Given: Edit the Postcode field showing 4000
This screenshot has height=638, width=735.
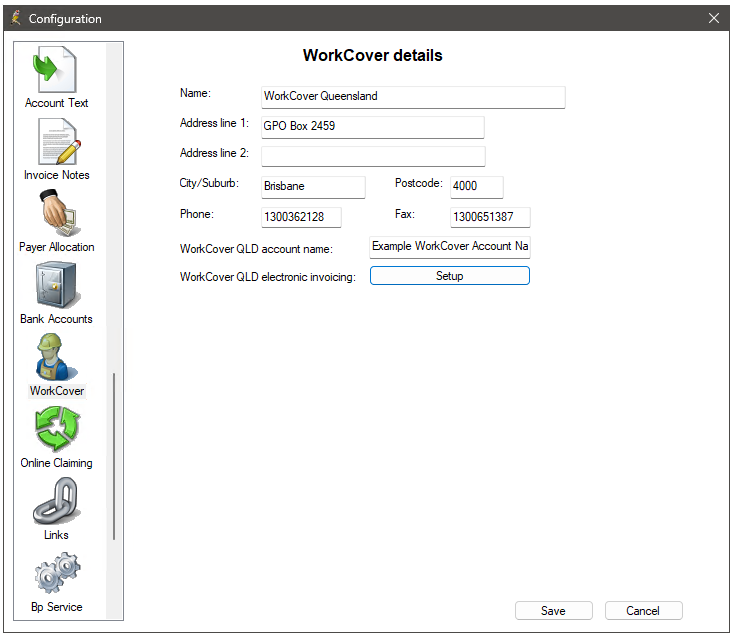Looking at the screenshot, I should [477, 187].
